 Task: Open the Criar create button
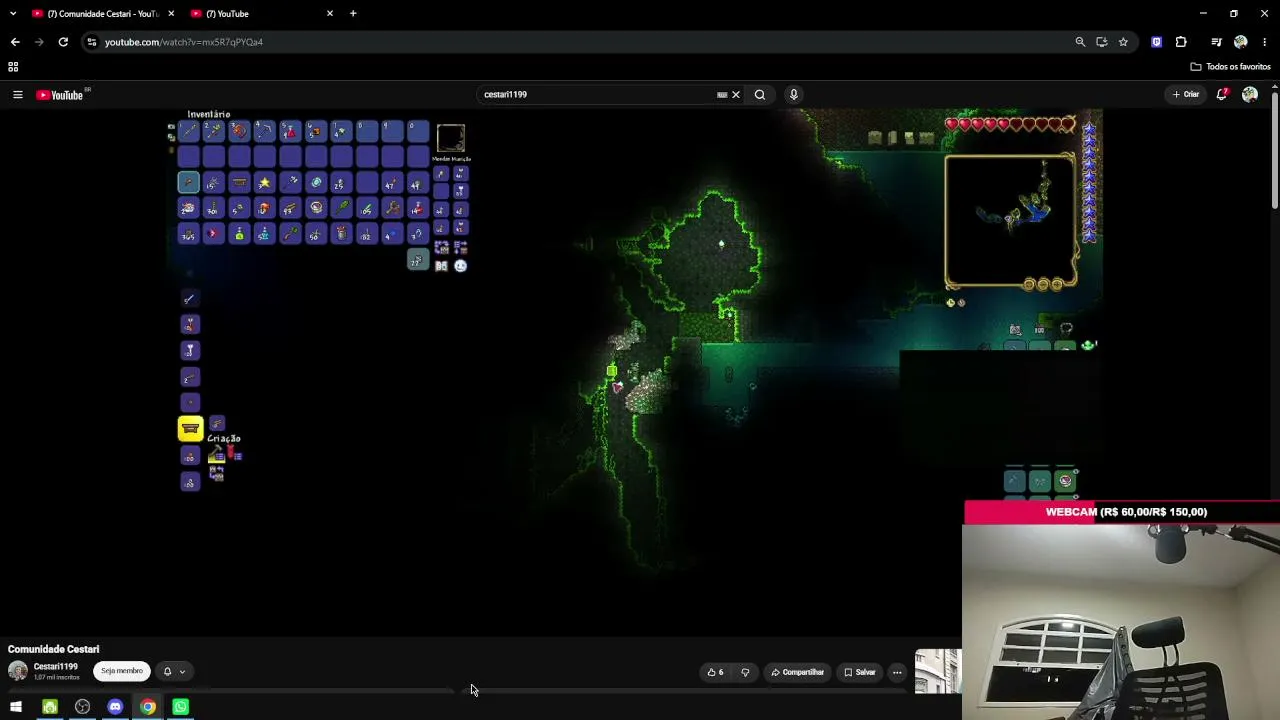1186,95
